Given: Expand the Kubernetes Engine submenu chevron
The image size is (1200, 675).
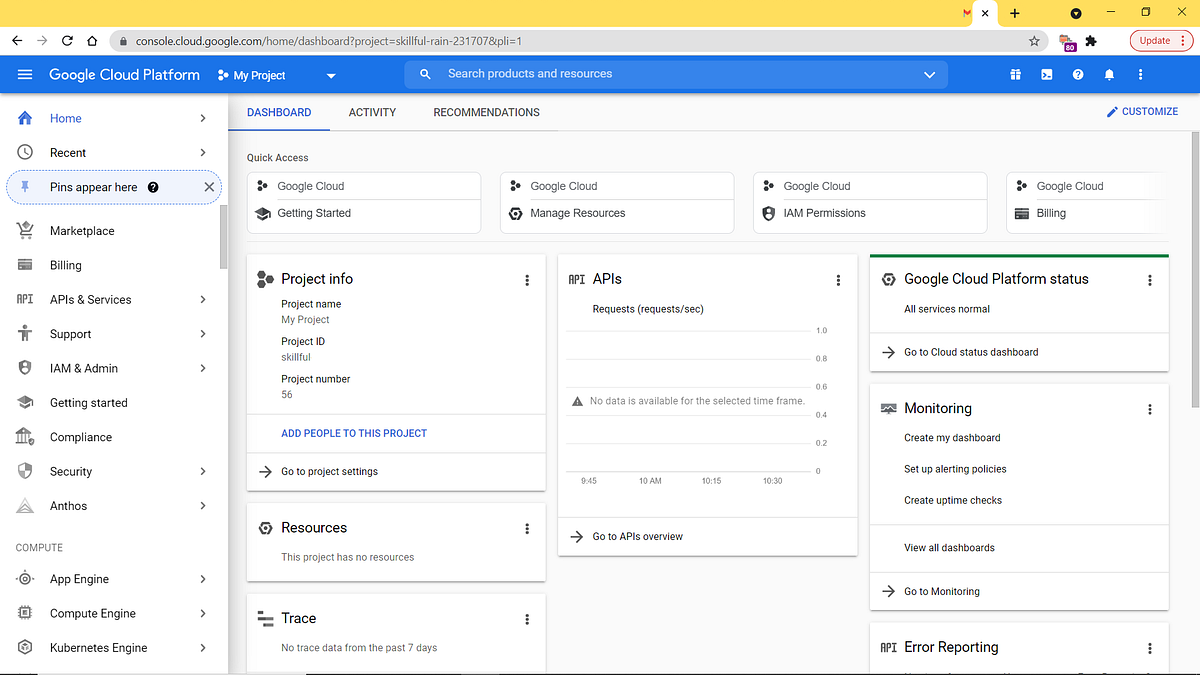Looking at the screenshot, I should pos(203,648).
